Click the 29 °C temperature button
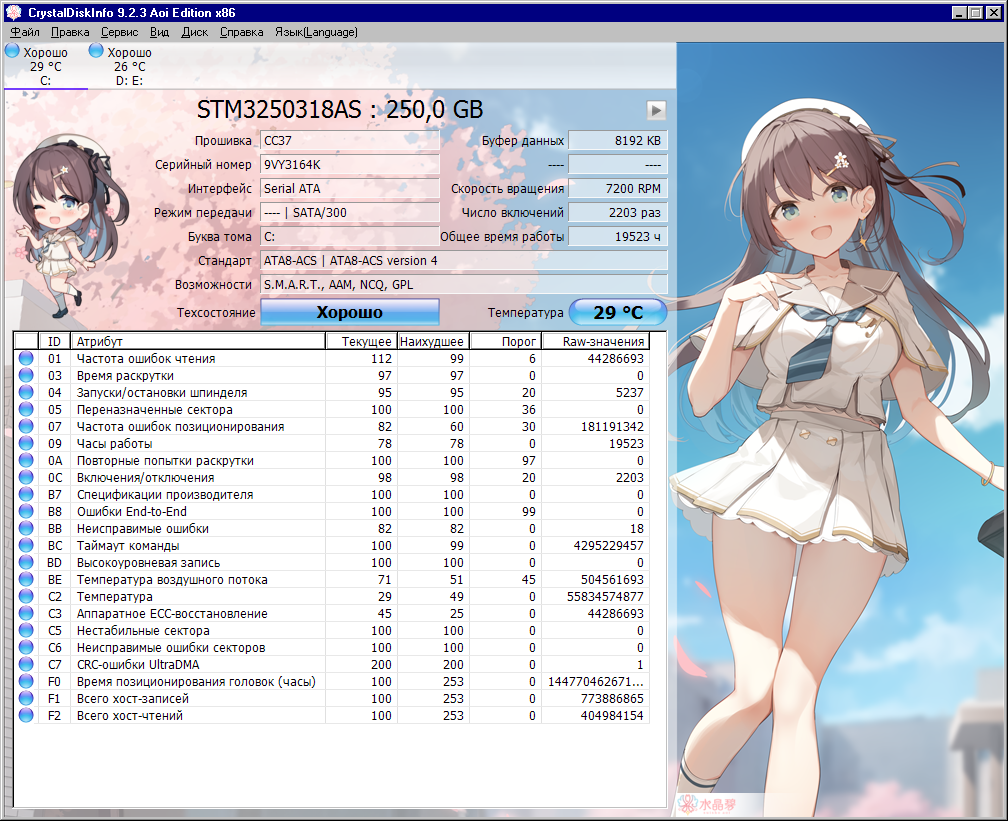1008x821 pixels. click(x=617, y=313)
